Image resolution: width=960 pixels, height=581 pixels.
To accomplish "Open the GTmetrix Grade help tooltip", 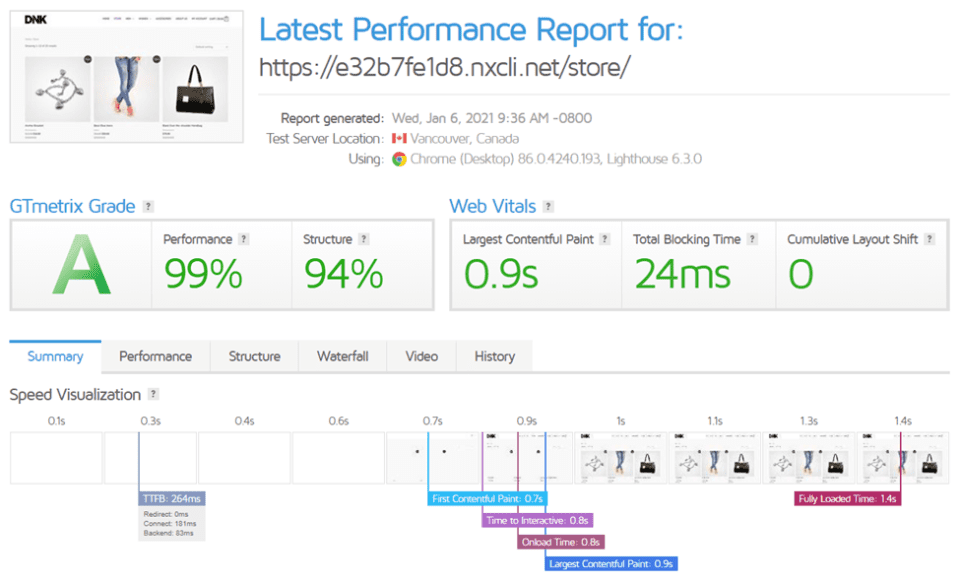I will tap(148, 206).
